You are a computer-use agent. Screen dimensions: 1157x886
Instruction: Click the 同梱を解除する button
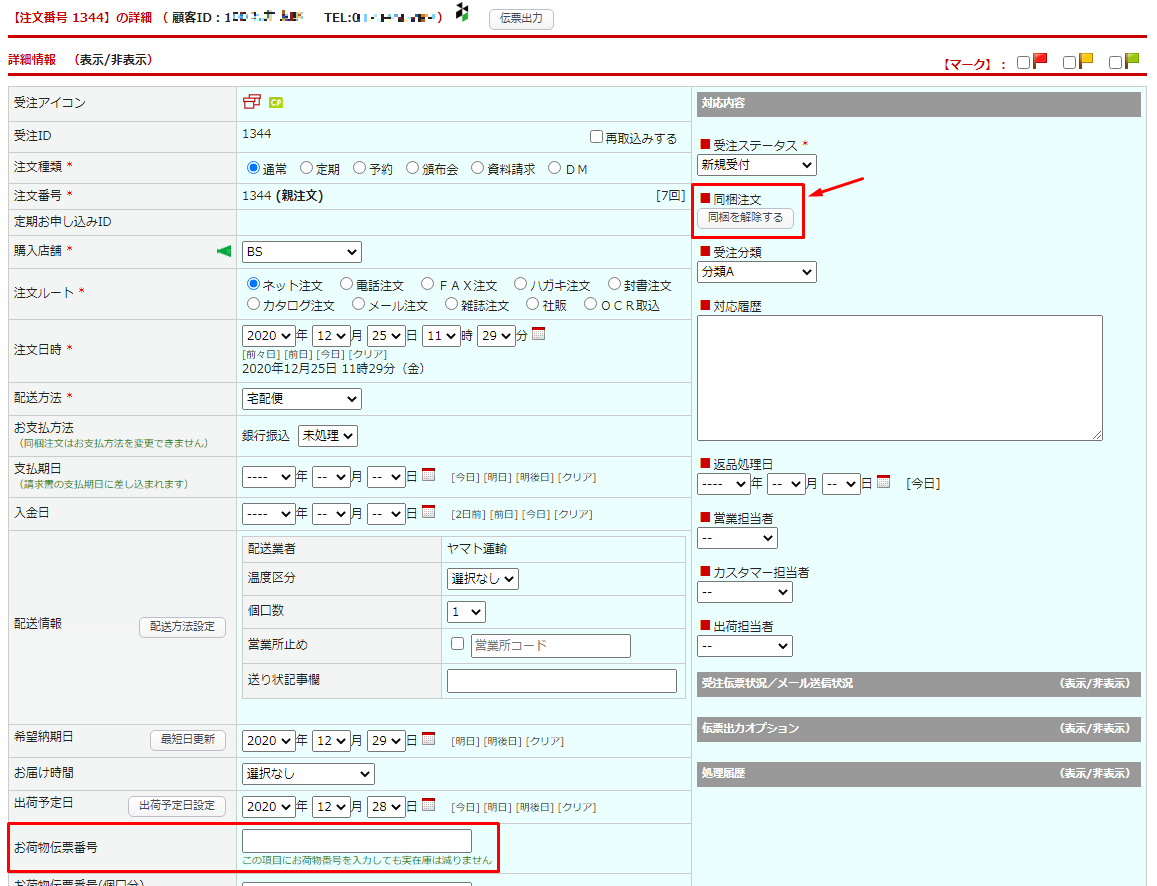(745, 218)
